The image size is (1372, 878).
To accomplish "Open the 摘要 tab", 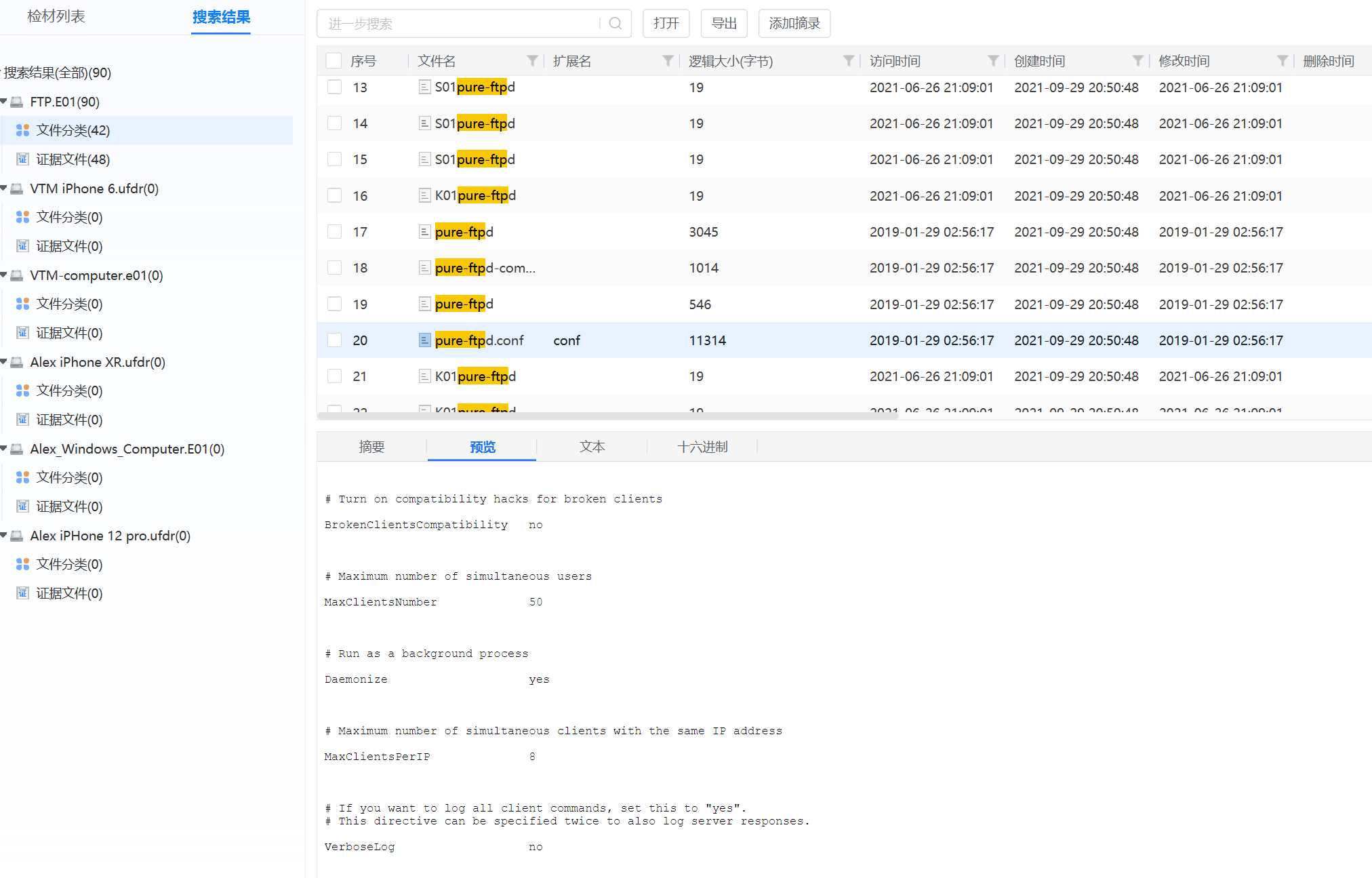I will 371,447.
